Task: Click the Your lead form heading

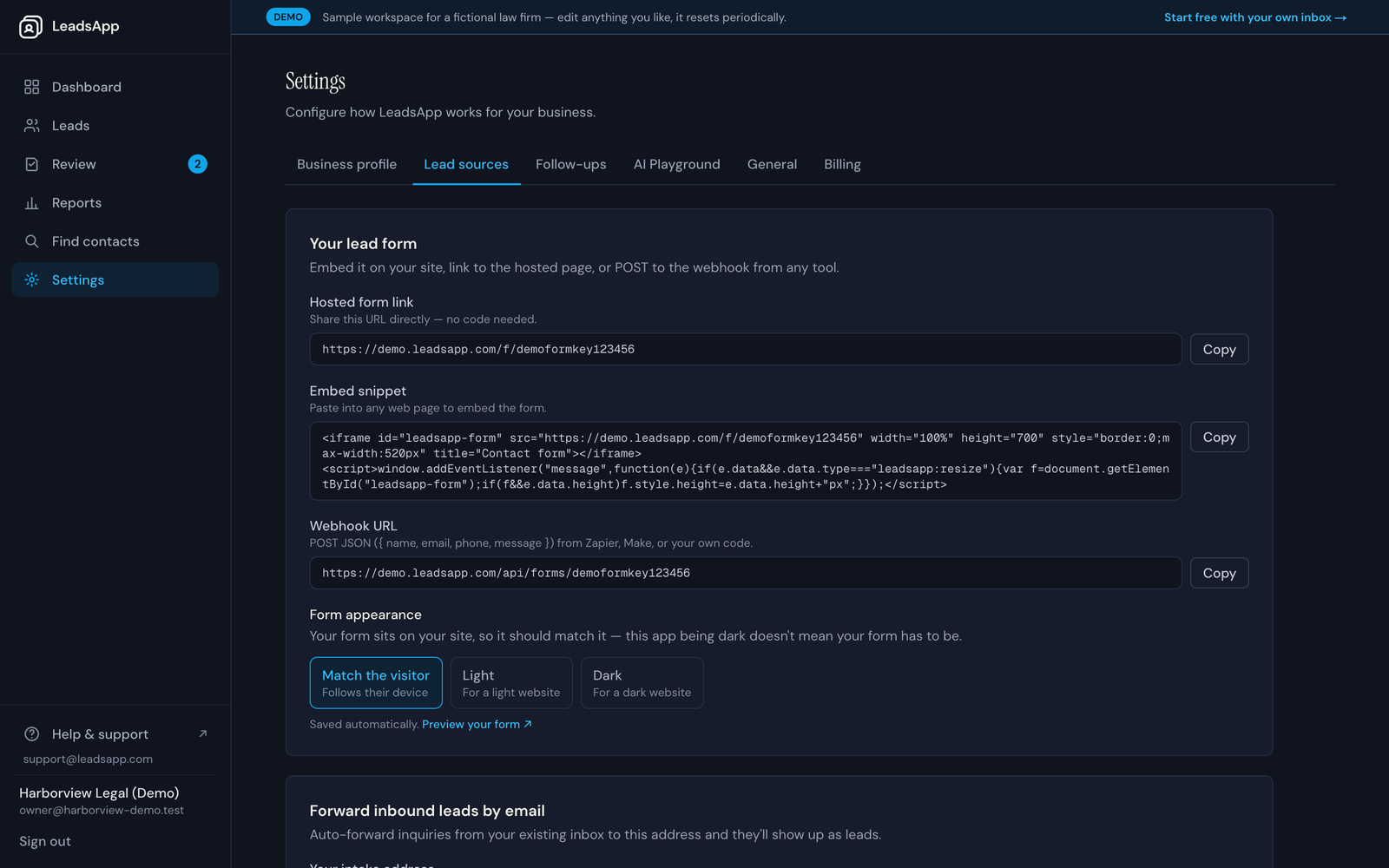Action: click(x=363, y=244)
